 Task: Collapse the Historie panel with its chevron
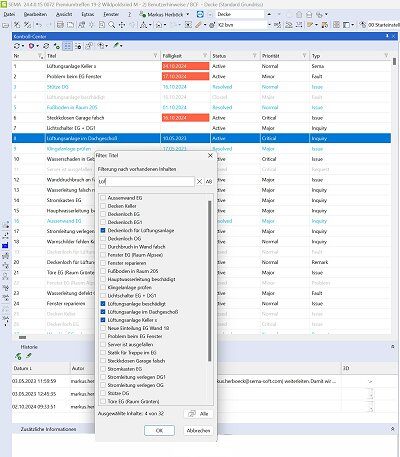pos(393,347)
